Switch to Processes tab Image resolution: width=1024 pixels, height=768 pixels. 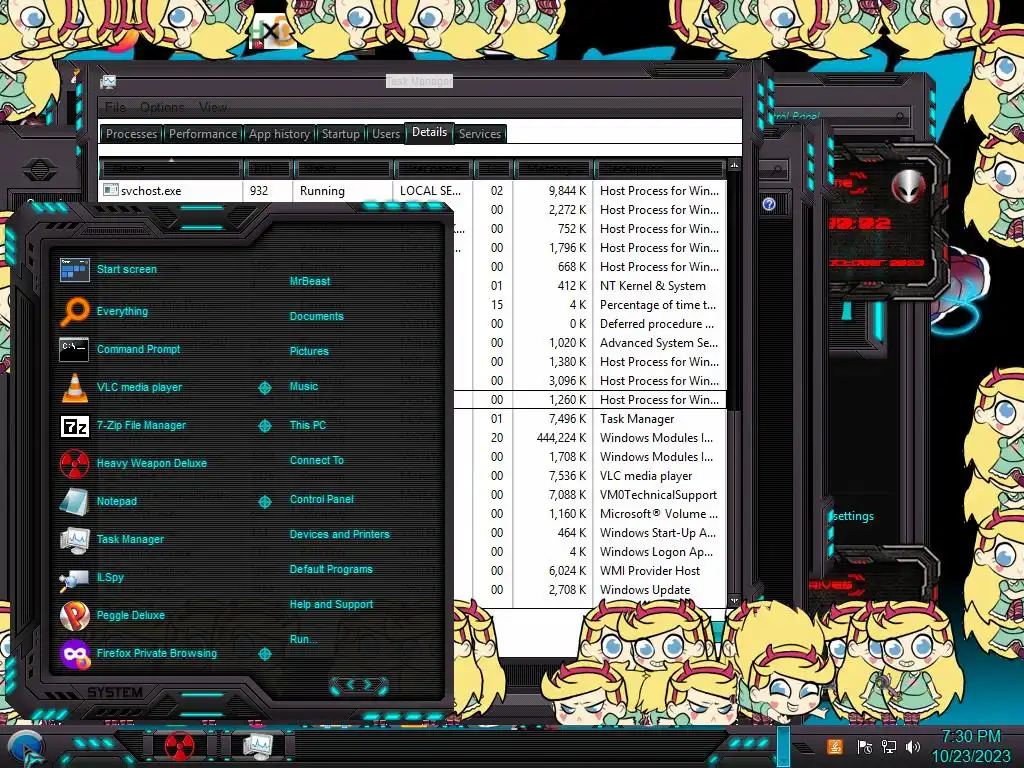131,134
